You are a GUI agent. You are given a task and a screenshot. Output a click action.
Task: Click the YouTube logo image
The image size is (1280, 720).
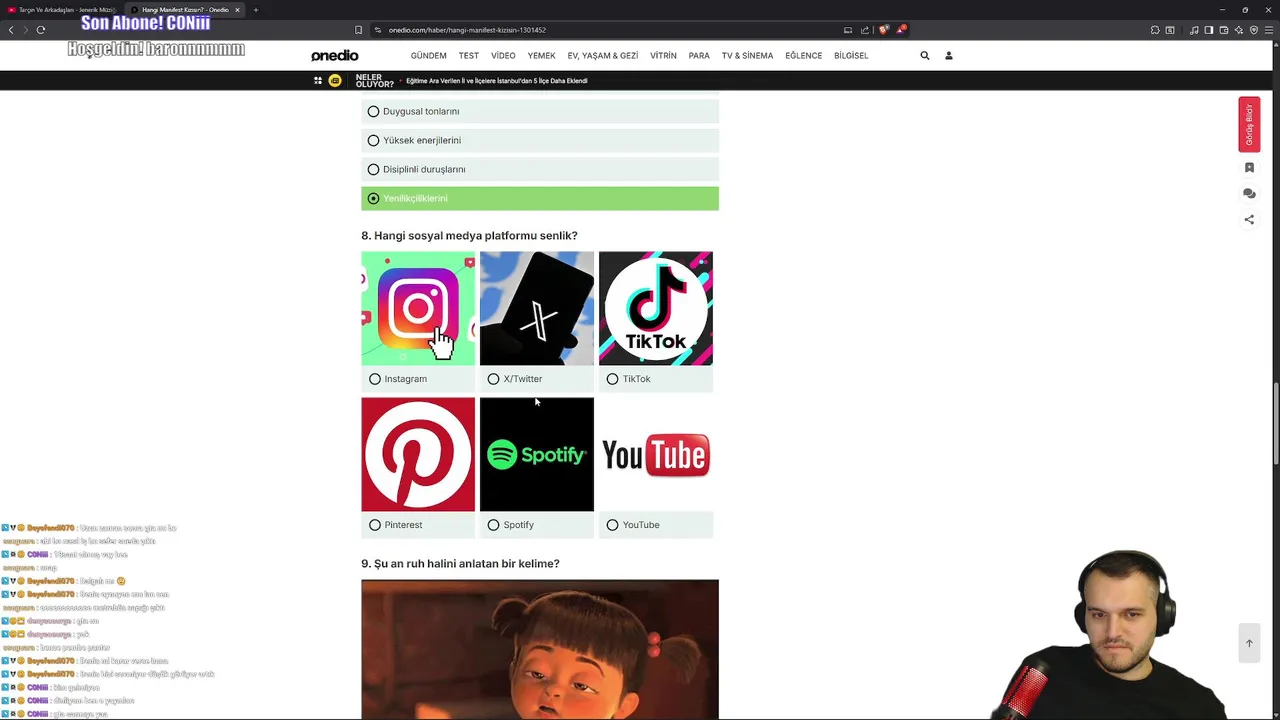[656, 454]
